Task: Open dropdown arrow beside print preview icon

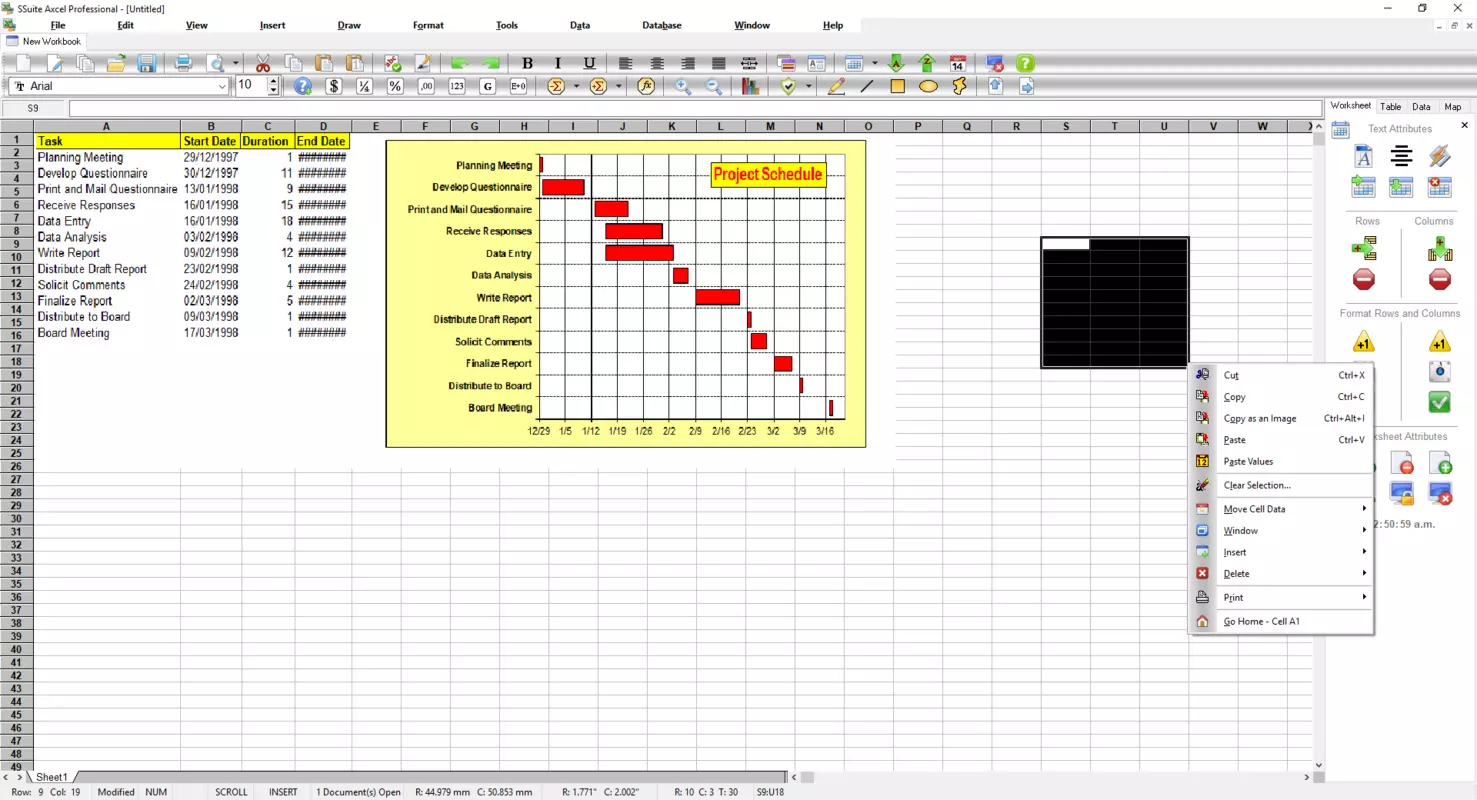Action: 236,63
